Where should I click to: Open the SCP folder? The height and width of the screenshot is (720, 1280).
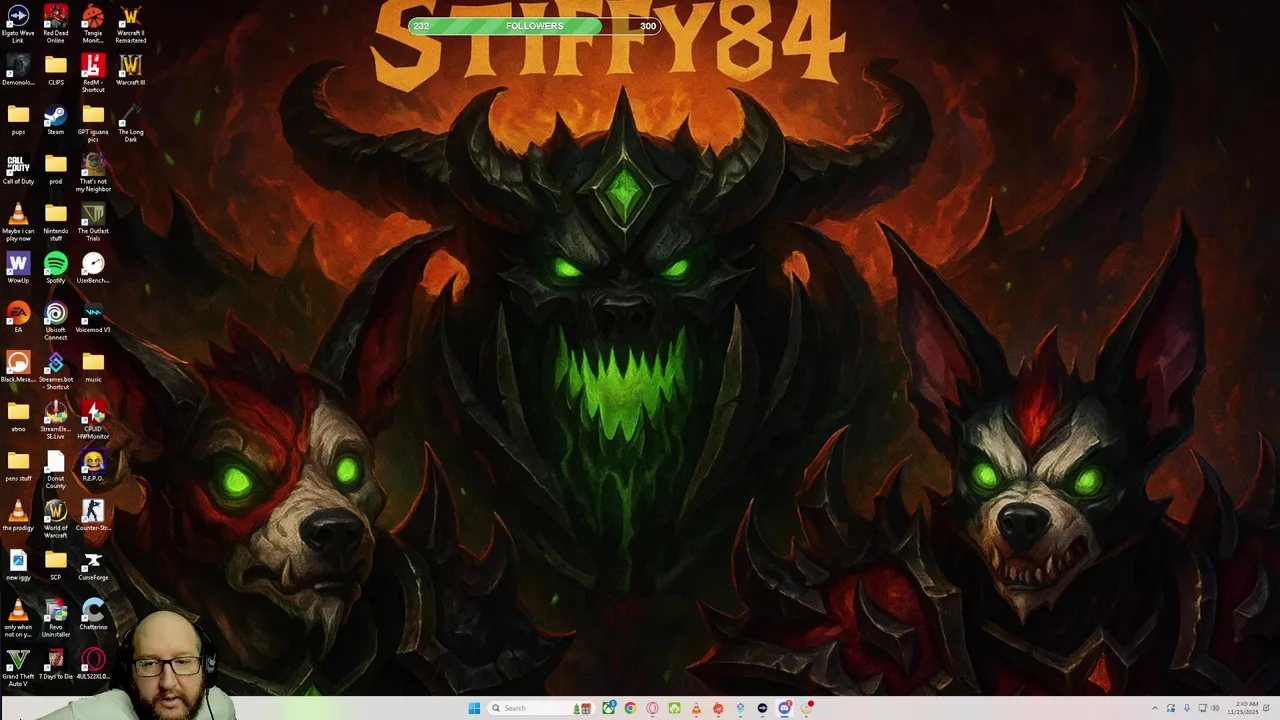pyautogui.click(x=55, y=565)
